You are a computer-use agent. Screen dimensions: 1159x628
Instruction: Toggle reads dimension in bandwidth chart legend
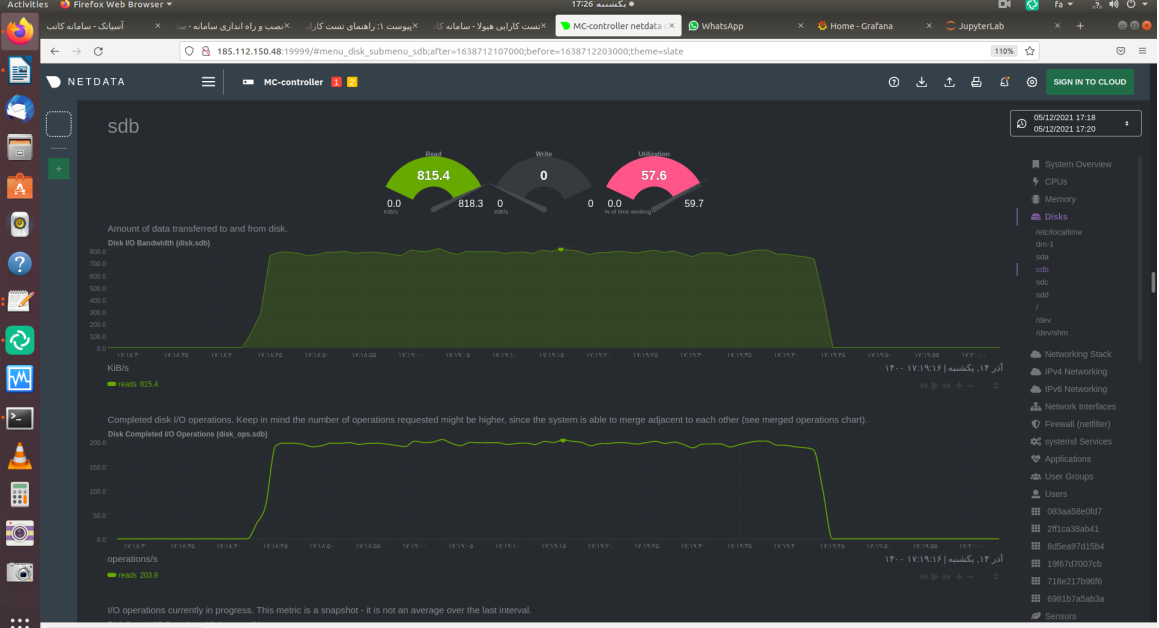tap(133, 384)
